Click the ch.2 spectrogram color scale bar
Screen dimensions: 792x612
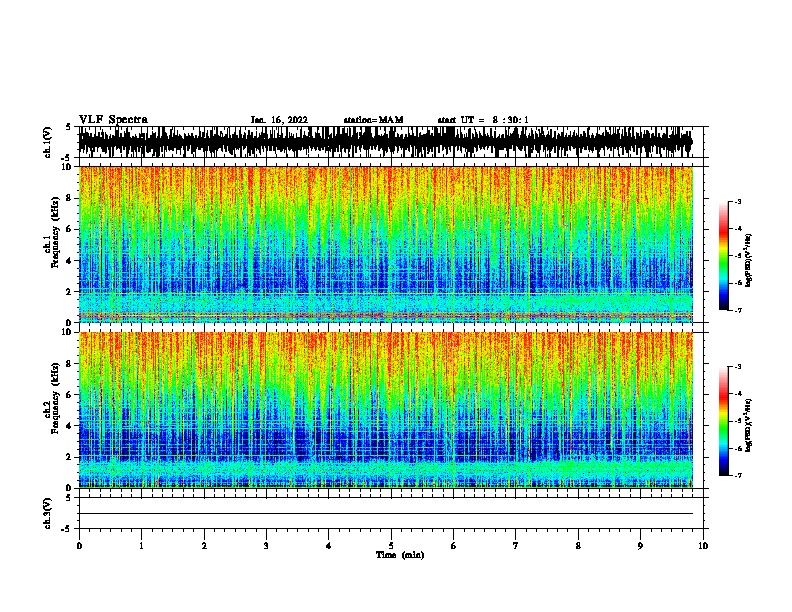tap(724, 421)
